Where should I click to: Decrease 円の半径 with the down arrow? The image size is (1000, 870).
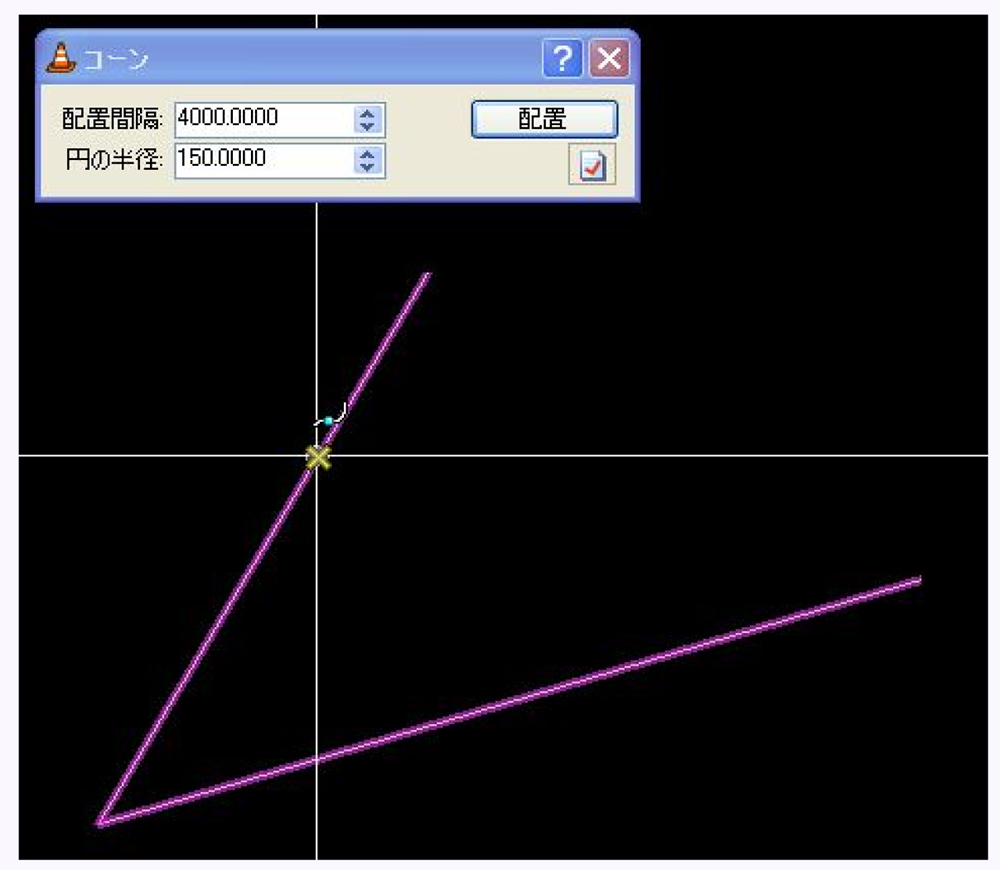[367, 168]
